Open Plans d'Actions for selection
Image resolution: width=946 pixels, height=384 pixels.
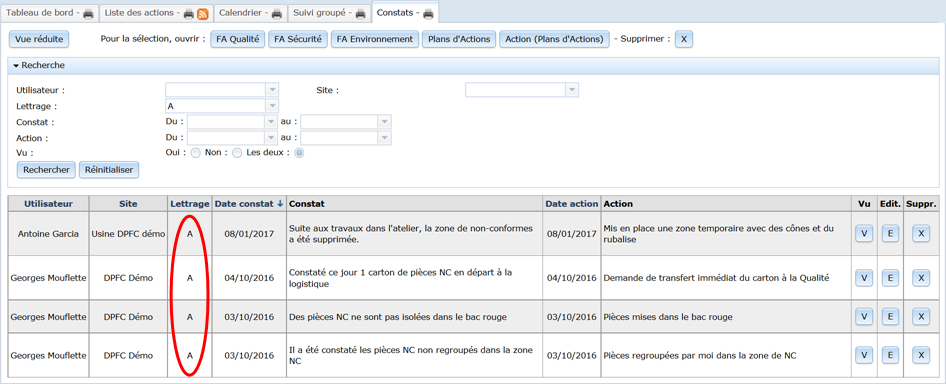coord(459,39)
